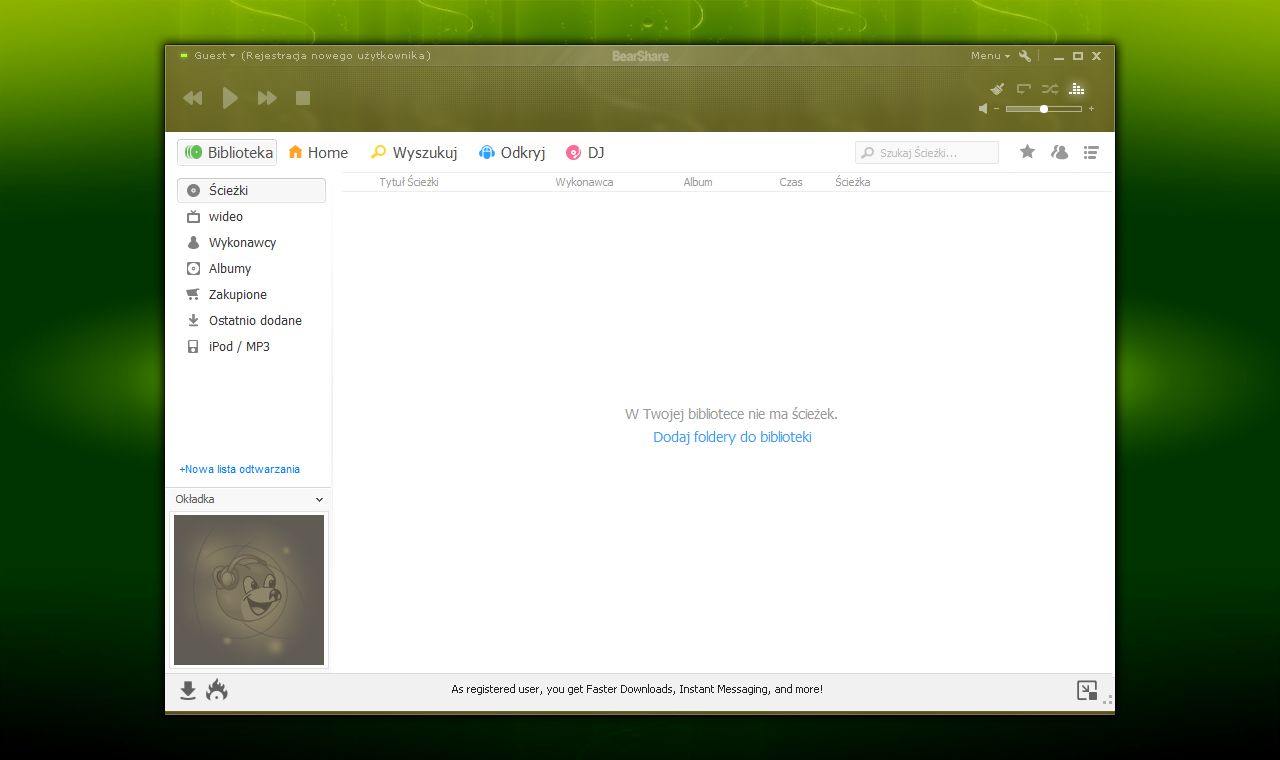Click the flame burn icon
The height and width of the screenshot is (760, 1280).
[217, 690]
